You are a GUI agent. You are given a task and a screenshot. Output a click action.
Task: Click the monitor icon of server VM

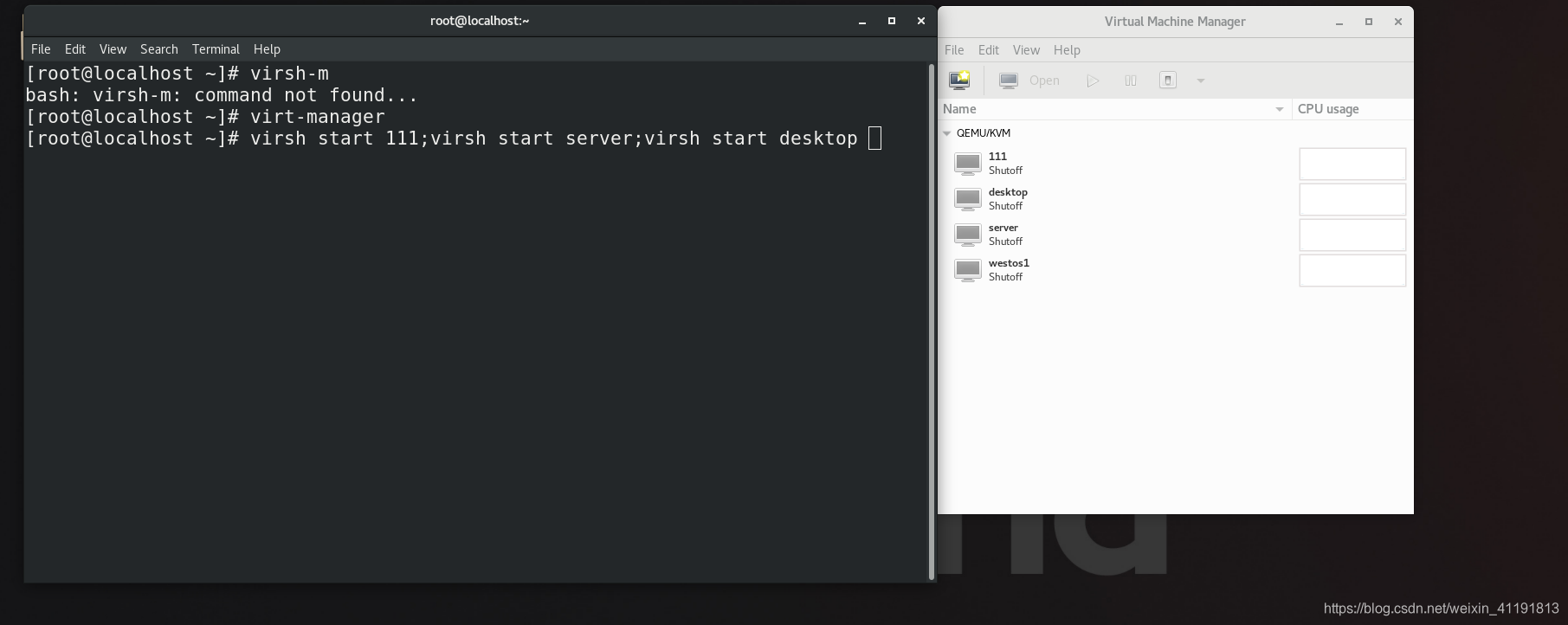[967, 235]
